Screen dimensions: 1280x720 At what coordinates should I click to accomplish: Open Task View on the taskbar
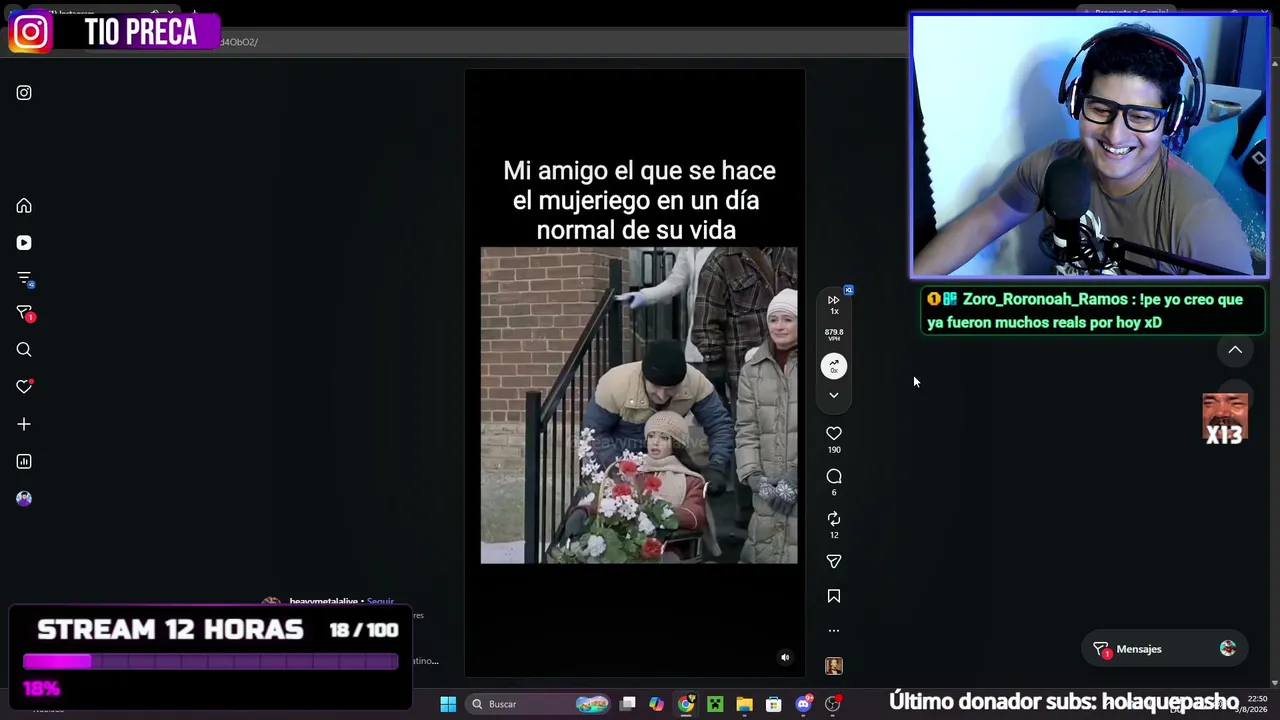[x=628, y=704]
